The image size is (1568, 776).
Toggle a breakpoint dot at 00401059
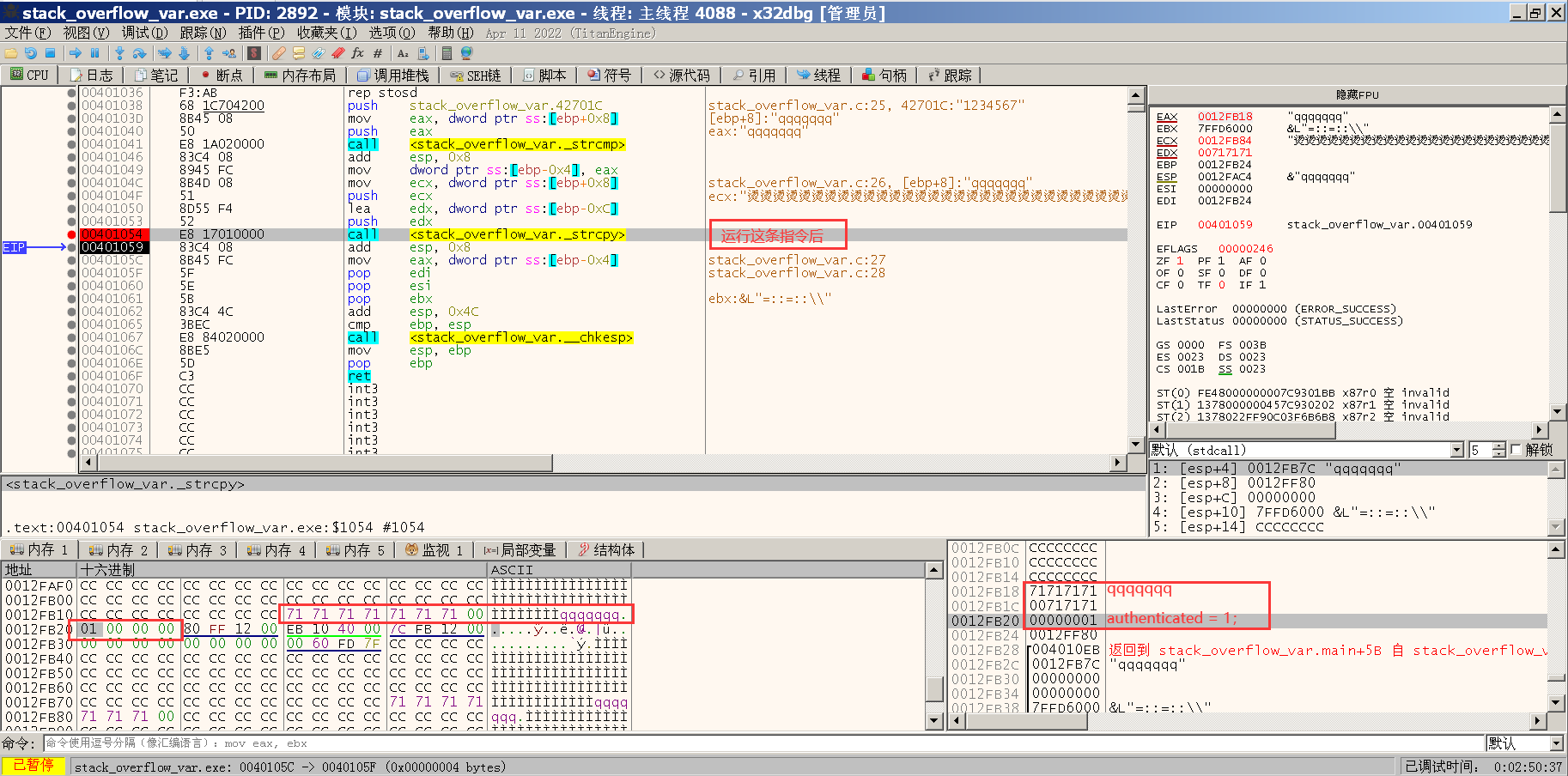click(x=70, y=247)
